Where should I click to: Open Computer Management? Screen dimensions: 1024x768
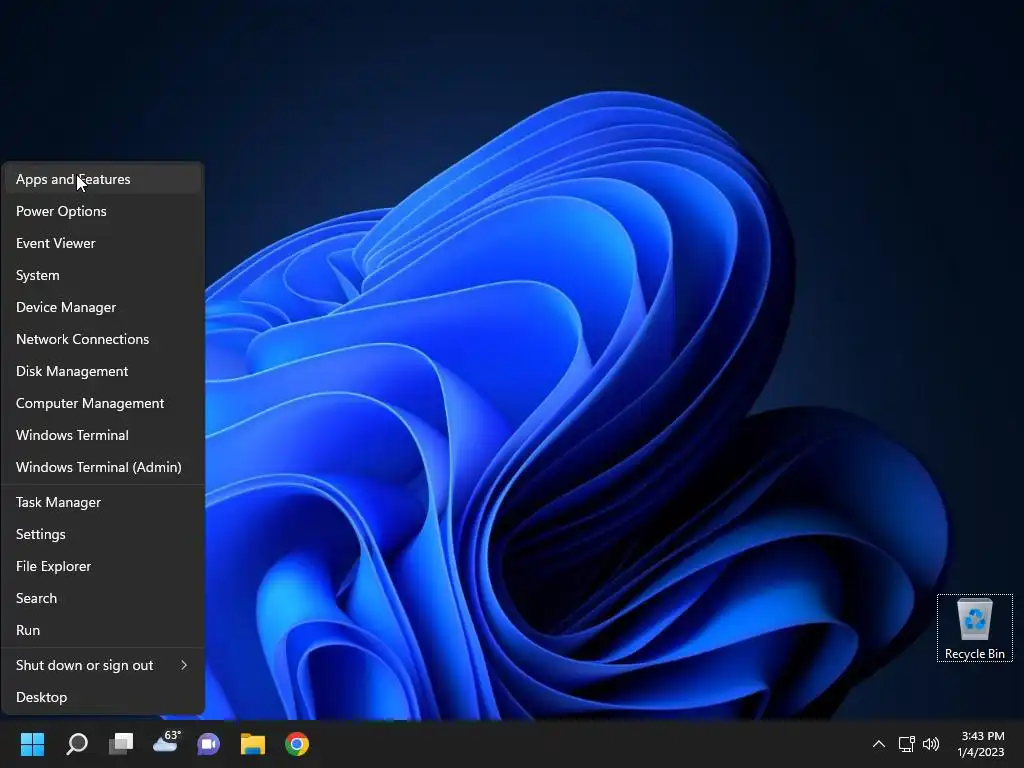[x=103, y=403]
